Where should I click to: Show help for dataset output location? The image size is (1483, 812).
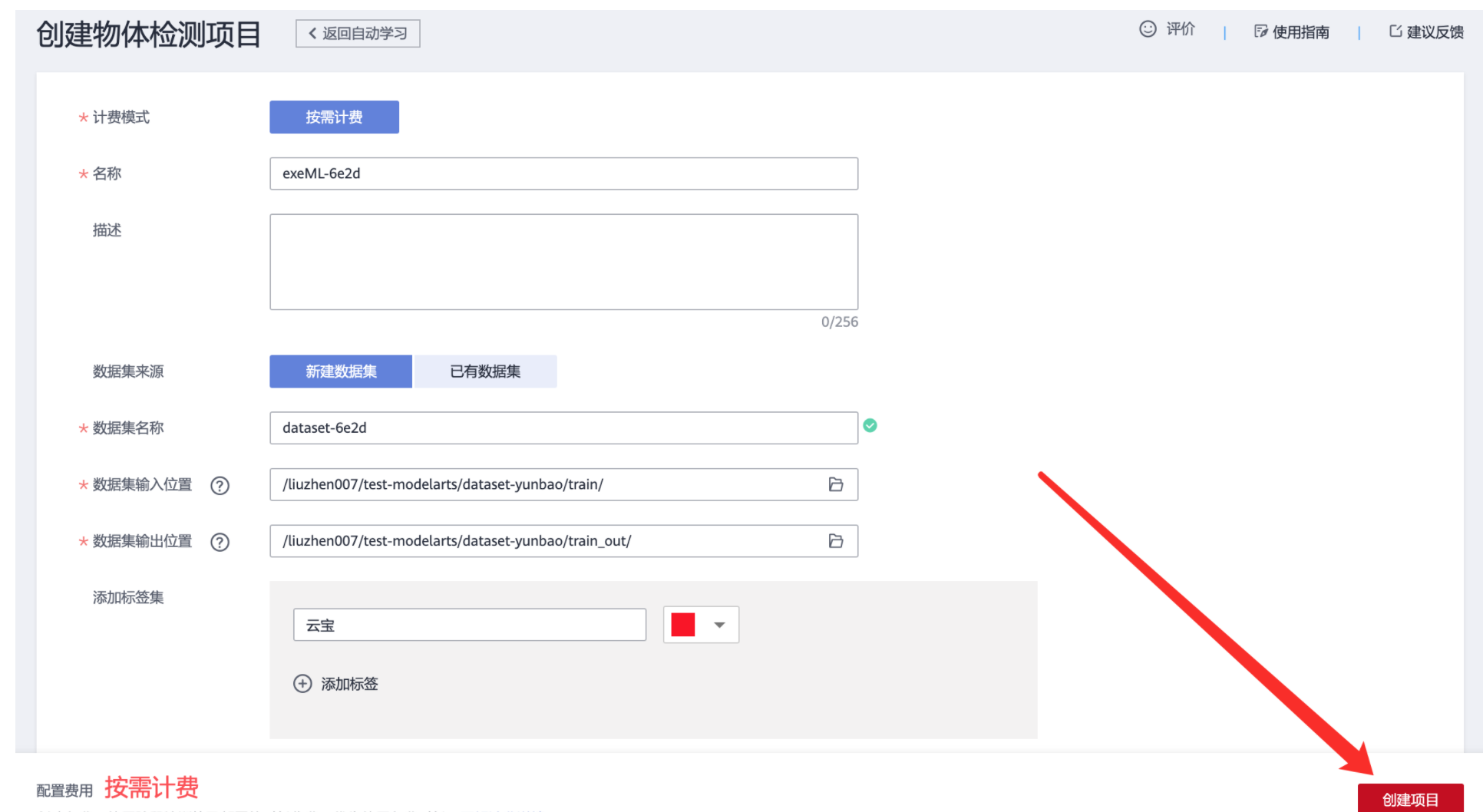click(220, 543)
